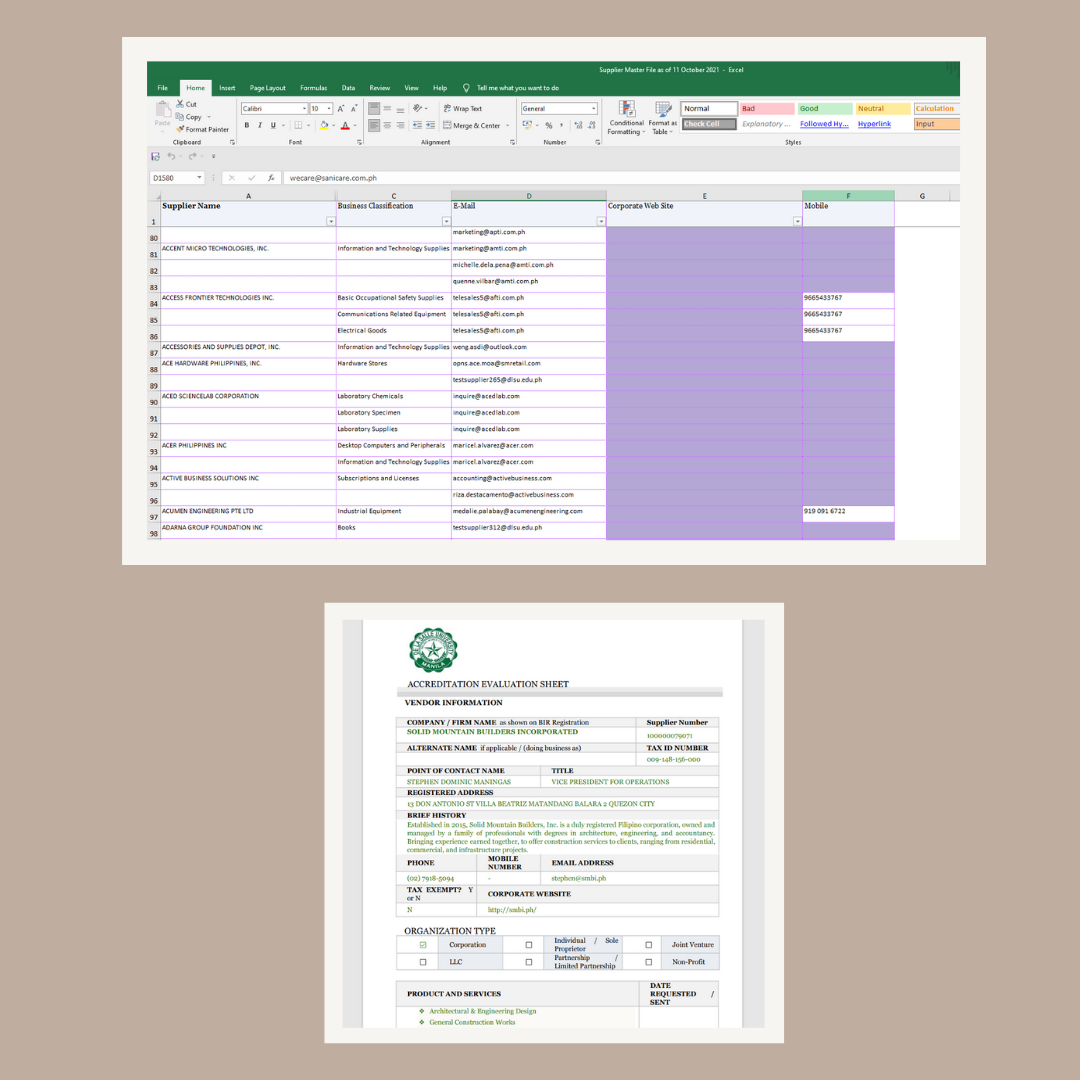Screen dimensions: 1080x1080
Task: Click the Bottom Align icon
Action: [400, 108]
